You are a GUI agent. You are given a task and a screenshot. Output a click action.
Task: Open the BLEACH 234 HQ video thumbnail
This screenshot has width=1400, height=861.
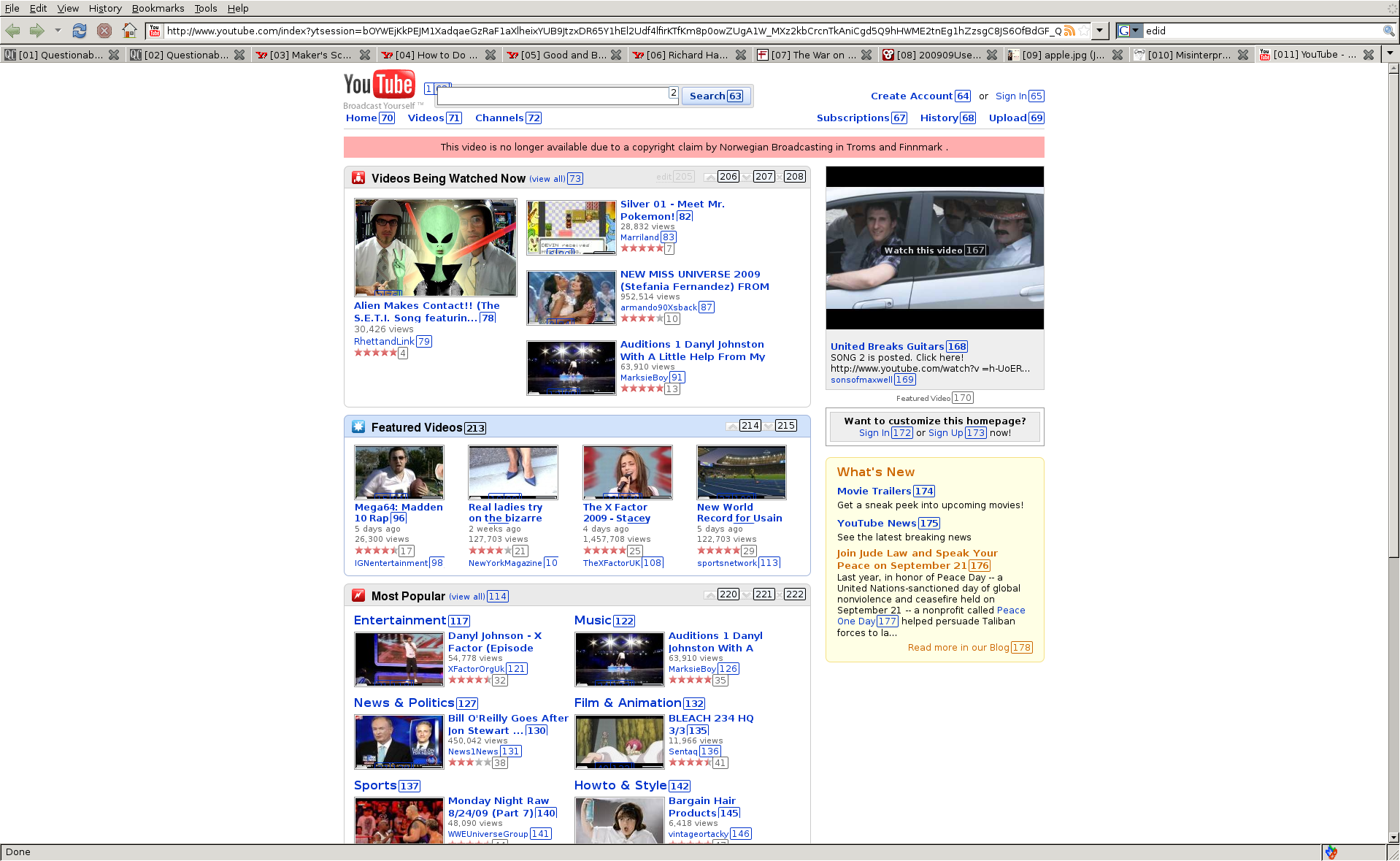(620, 741)
